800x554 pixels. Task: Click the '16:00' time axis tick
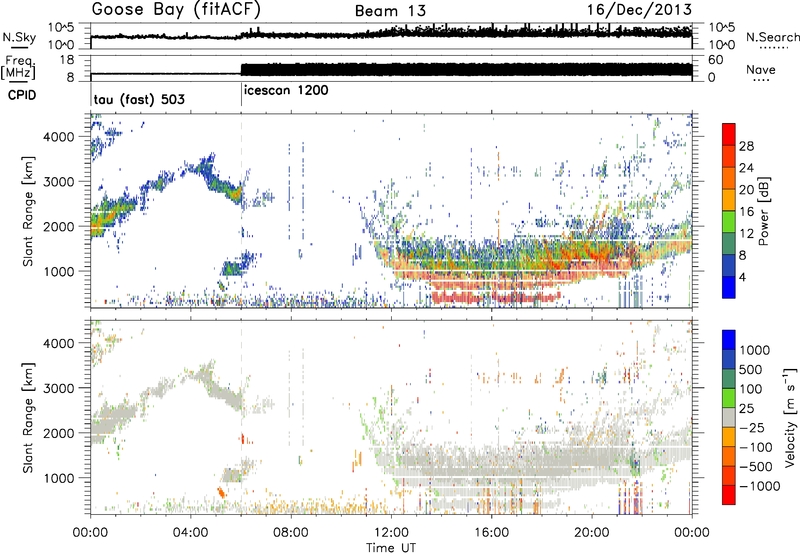tap(491, 533)
